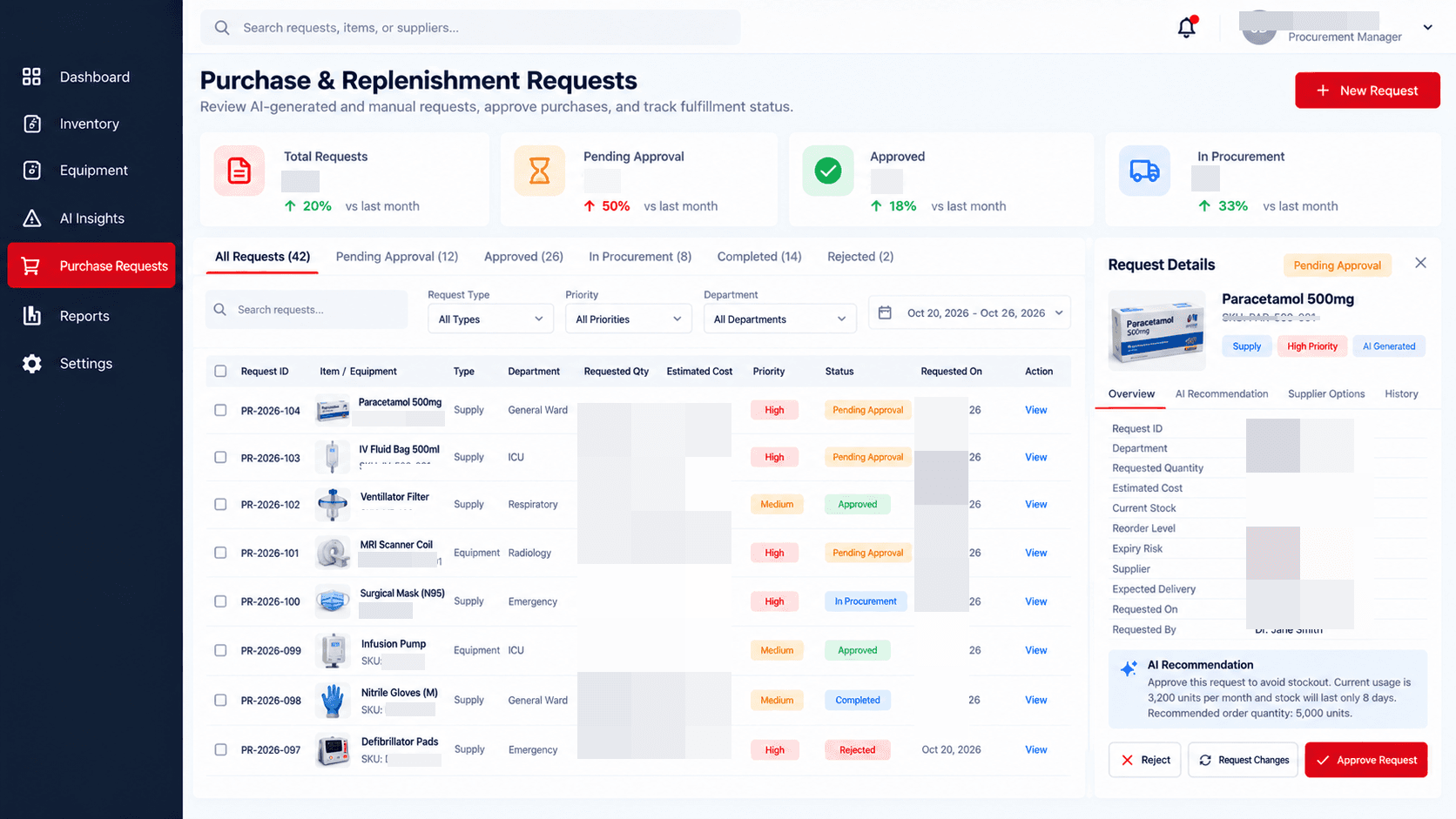Open AI Insights warning-triangle icon

32,218
